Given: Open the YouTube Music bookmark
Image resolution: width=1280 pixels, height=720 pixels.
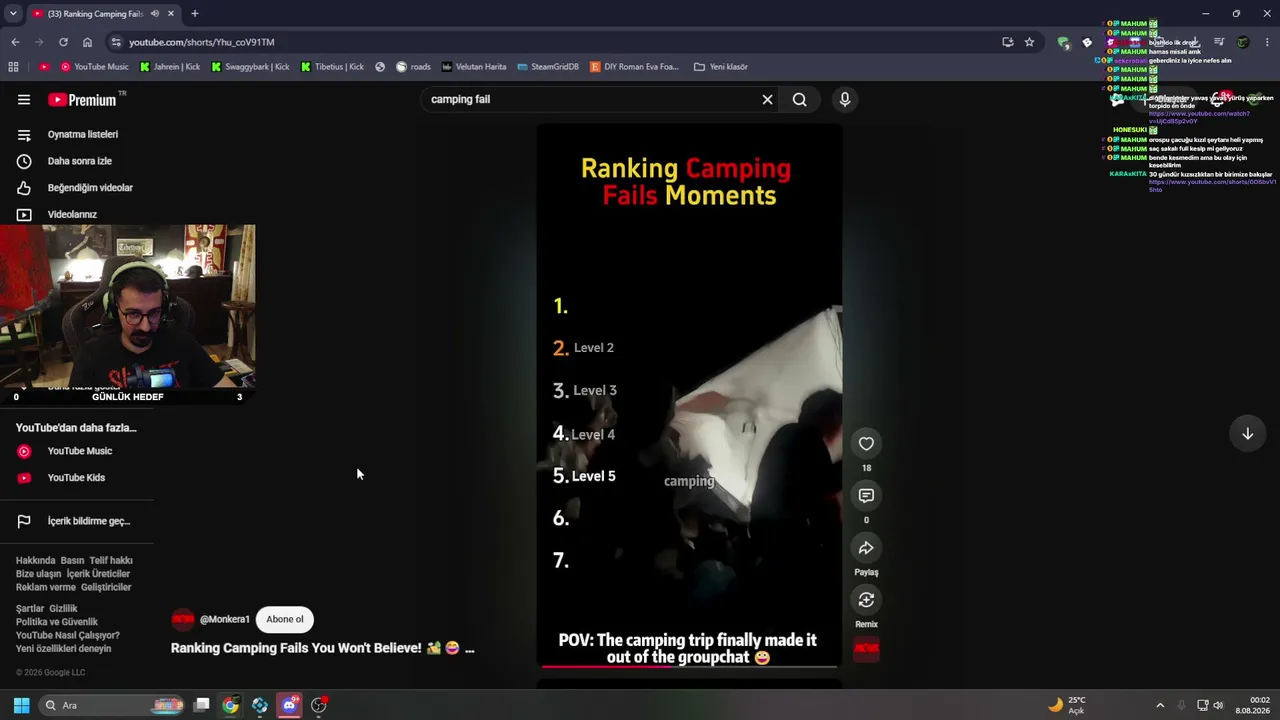Looking at the screenshot, I should coord(95,67).
